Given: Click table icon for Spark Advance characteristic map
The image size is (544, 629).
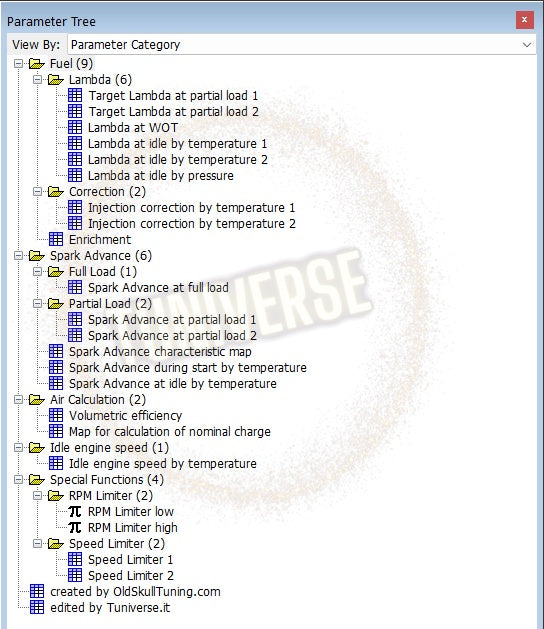Looking at the screenshot, I should tap(56, 351).
